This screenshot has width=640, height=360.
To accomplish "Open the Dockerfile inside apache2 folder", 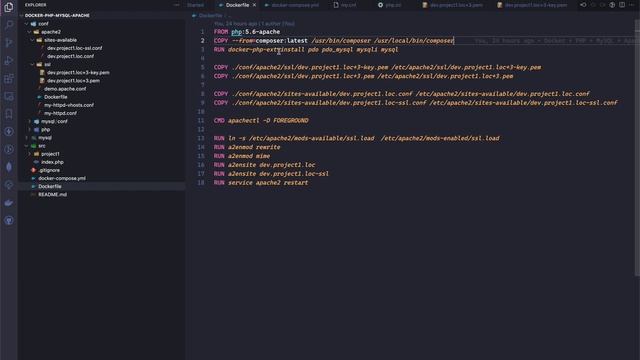I will pyautogui.click(x=56, y=97).
